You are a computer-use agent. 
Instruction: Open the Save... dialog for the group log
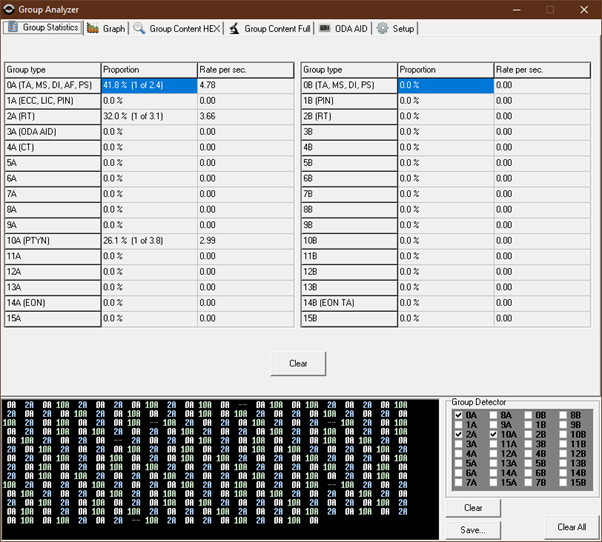472,530
